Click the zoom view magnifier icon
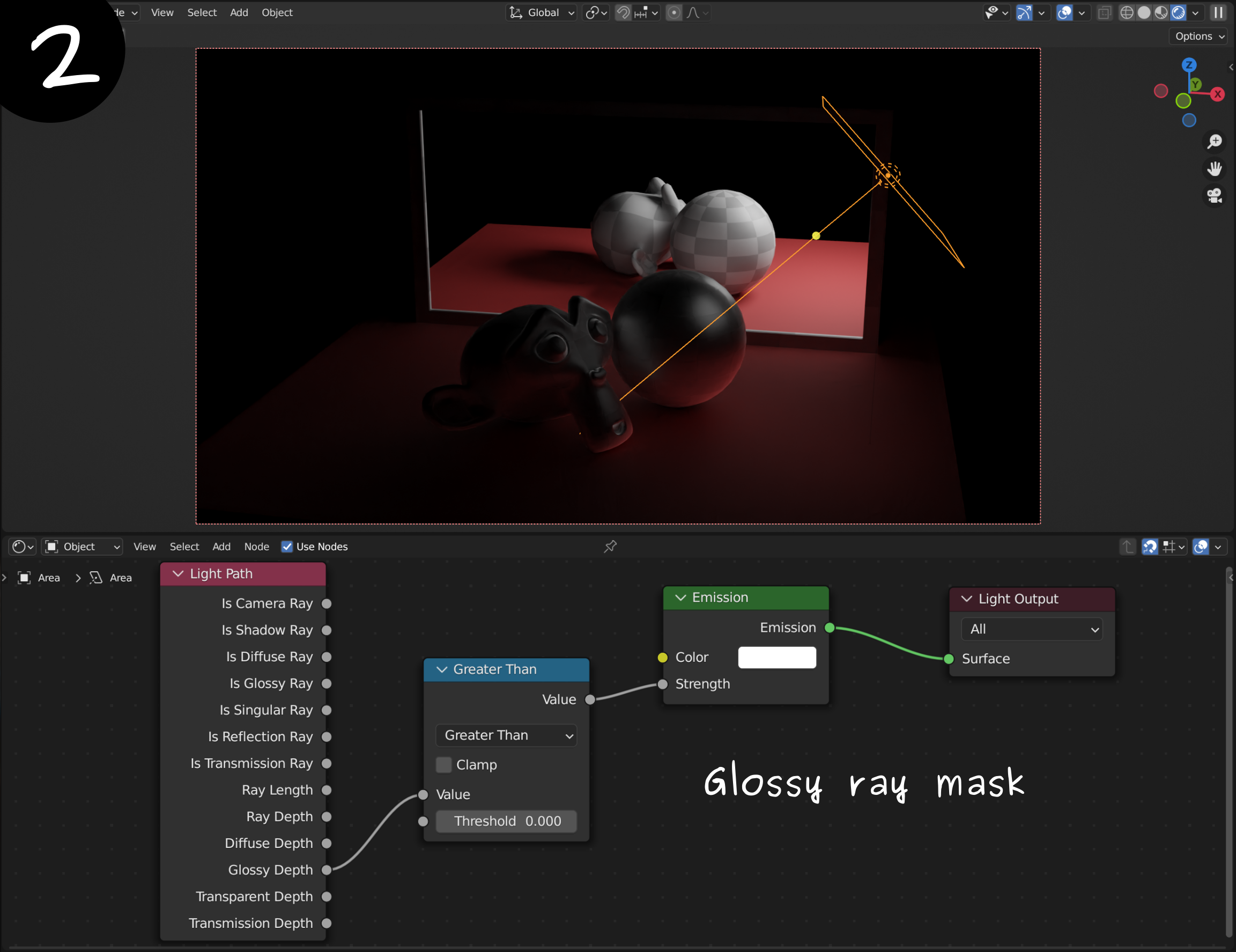Viewport: 1236px width, 952px height. tap(1215, 142)
